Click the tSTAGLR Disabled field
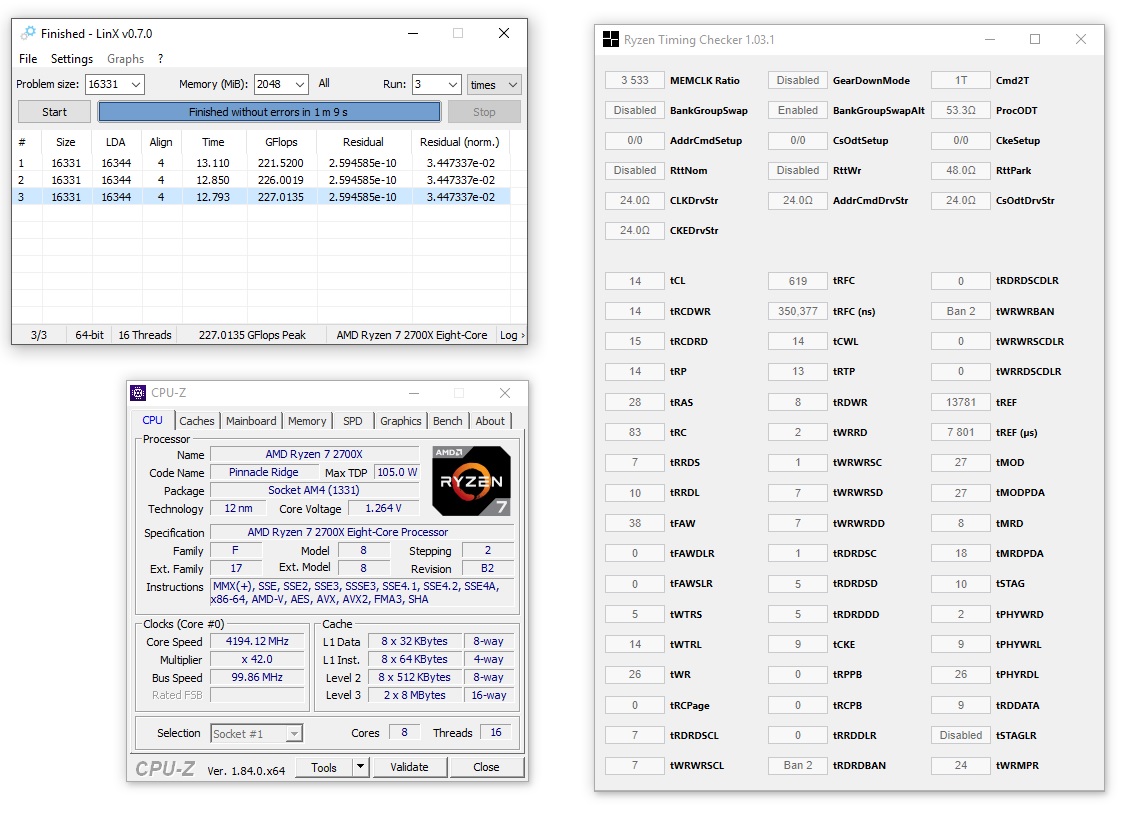Screen dimensions: 1137x813 (x=961, y=735)
